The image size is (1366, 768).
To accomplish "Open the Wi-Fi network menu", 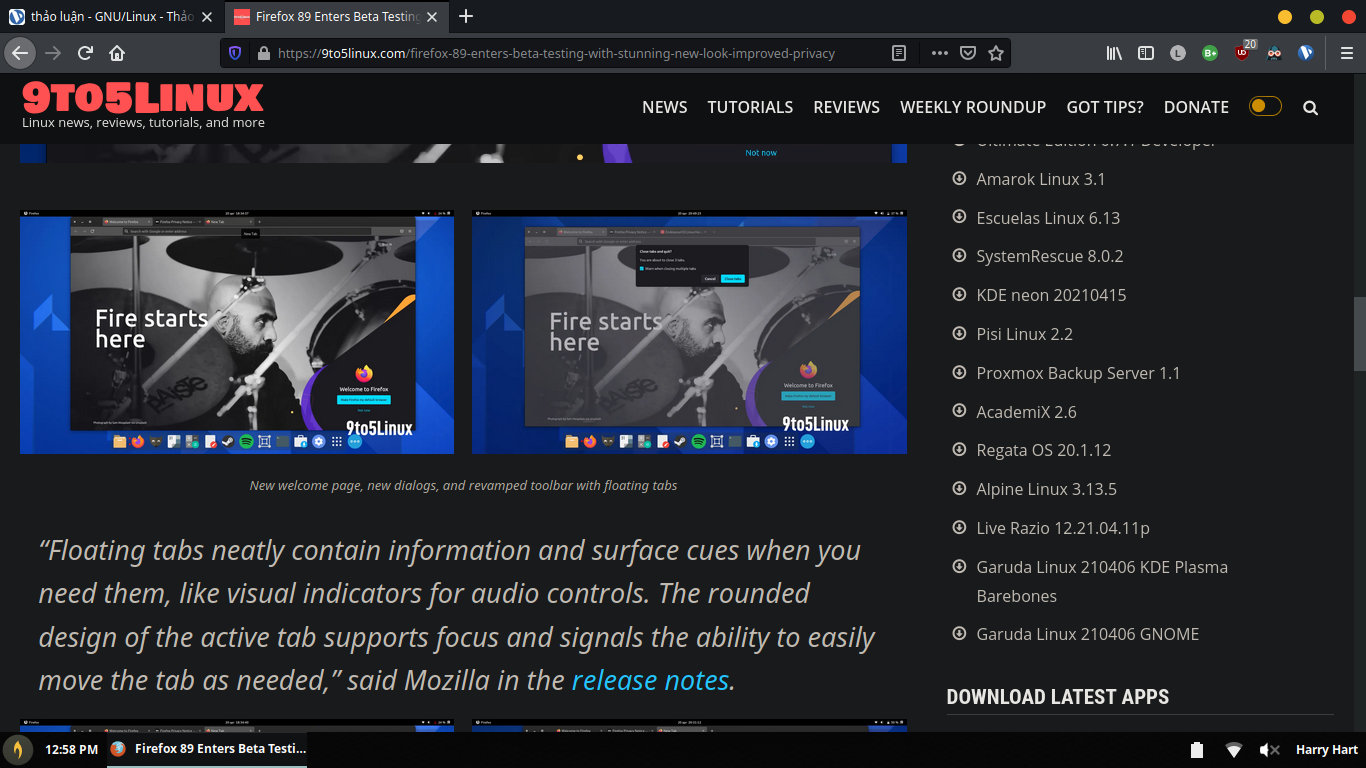I will [x=1234, y=750].
